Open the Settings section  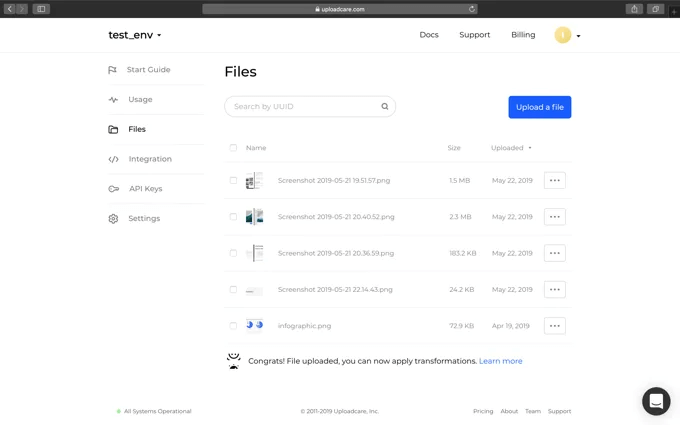(144, 219)
